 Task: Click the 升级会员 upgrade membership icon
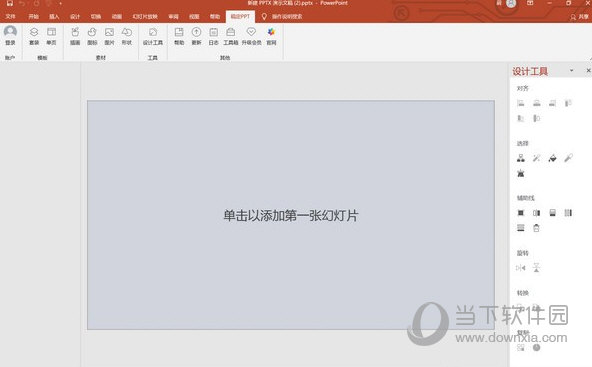point(251,36)
